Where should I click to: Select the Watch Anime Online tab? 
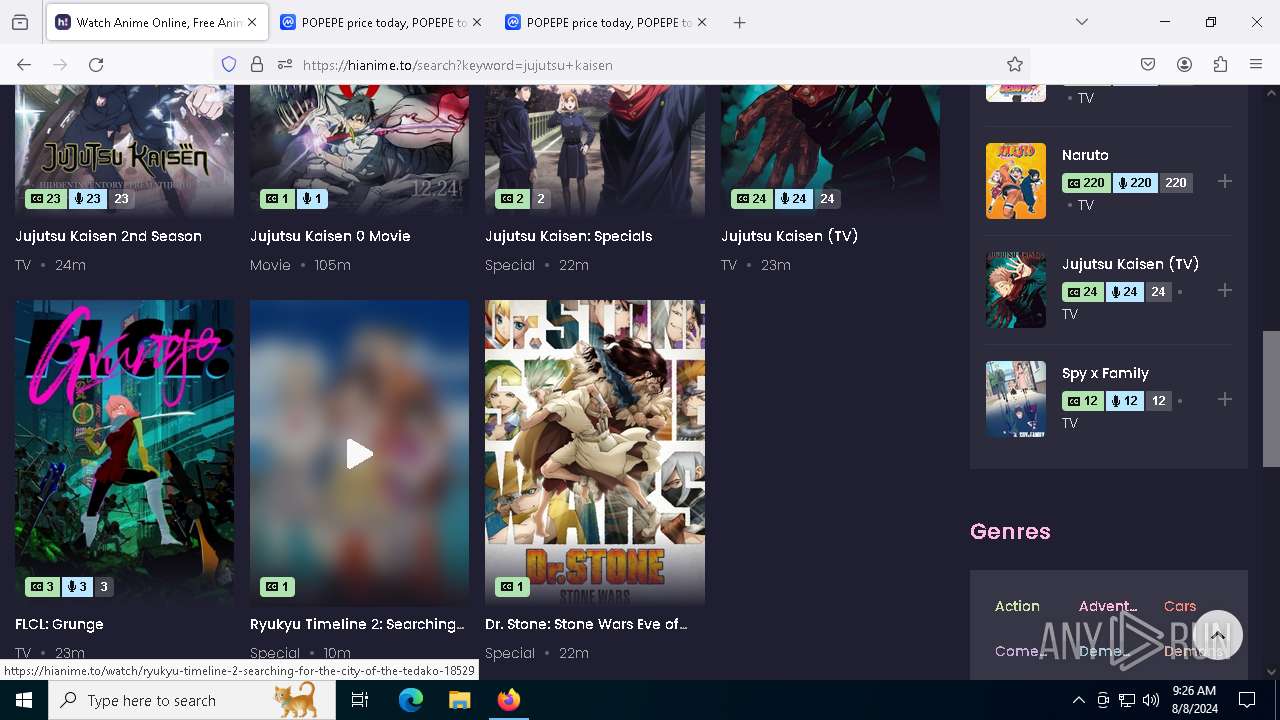[x=156, y=22]
